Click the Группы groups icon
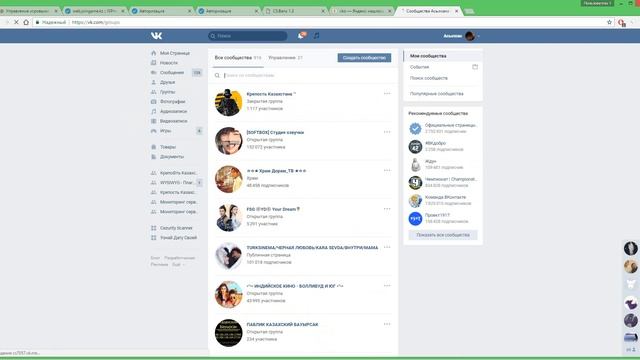The height and width of the screenshot is (360, 640). (153, 92)
